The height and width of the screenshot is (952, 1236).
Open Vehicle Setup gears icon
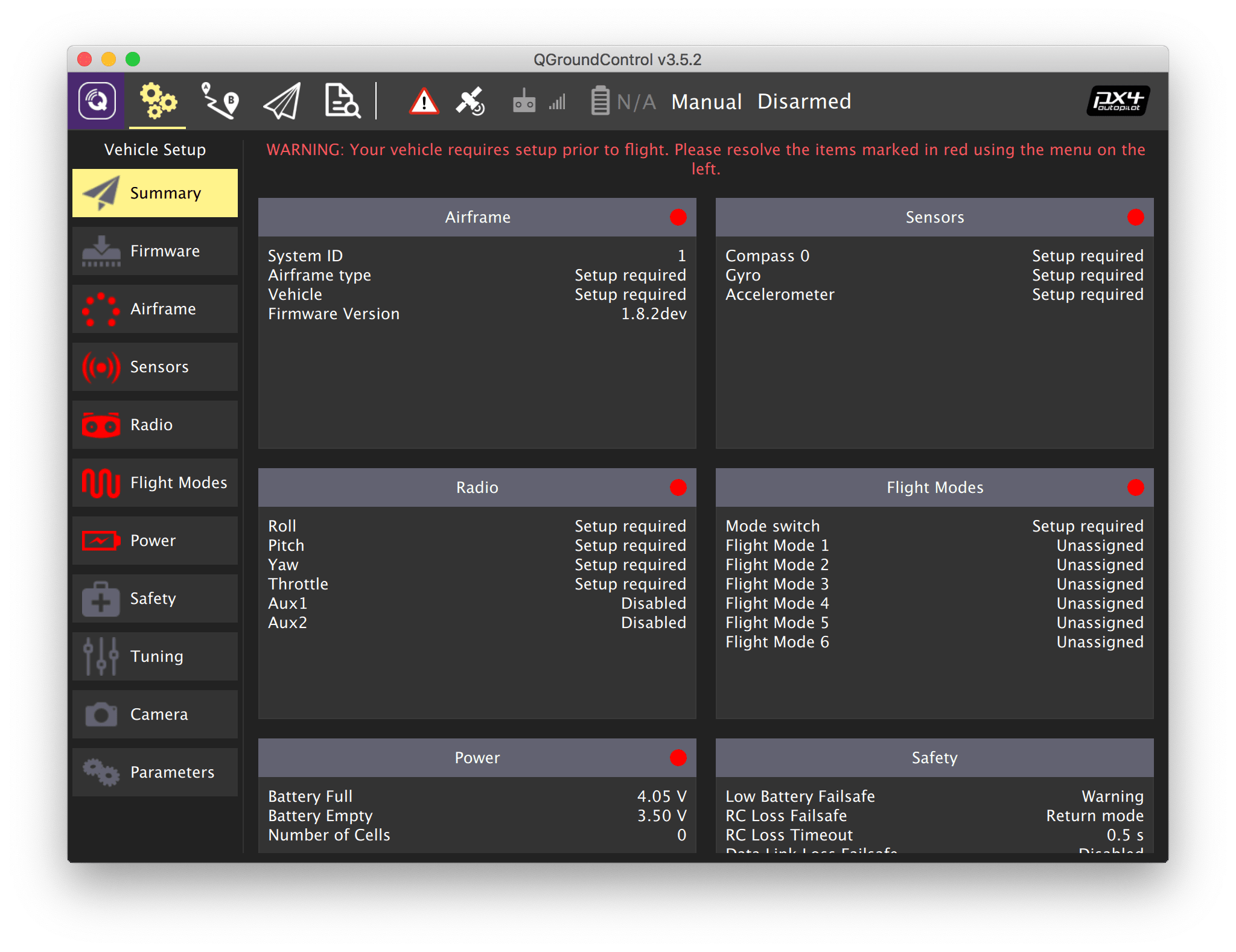pos(158,101)
